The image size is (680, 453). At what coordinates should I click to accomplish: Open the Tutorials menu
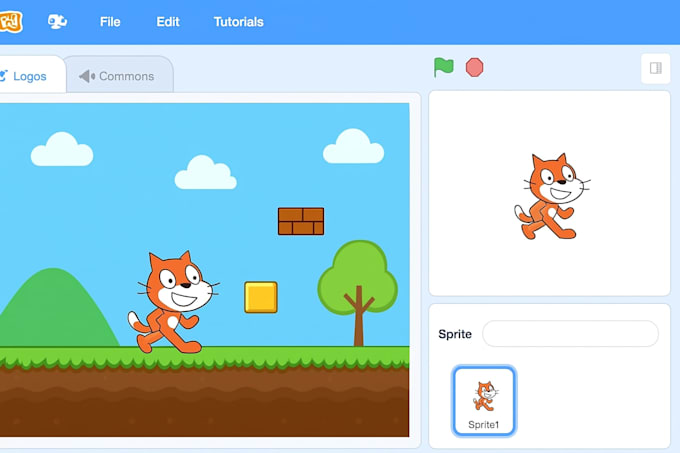(x=239, y=22)
